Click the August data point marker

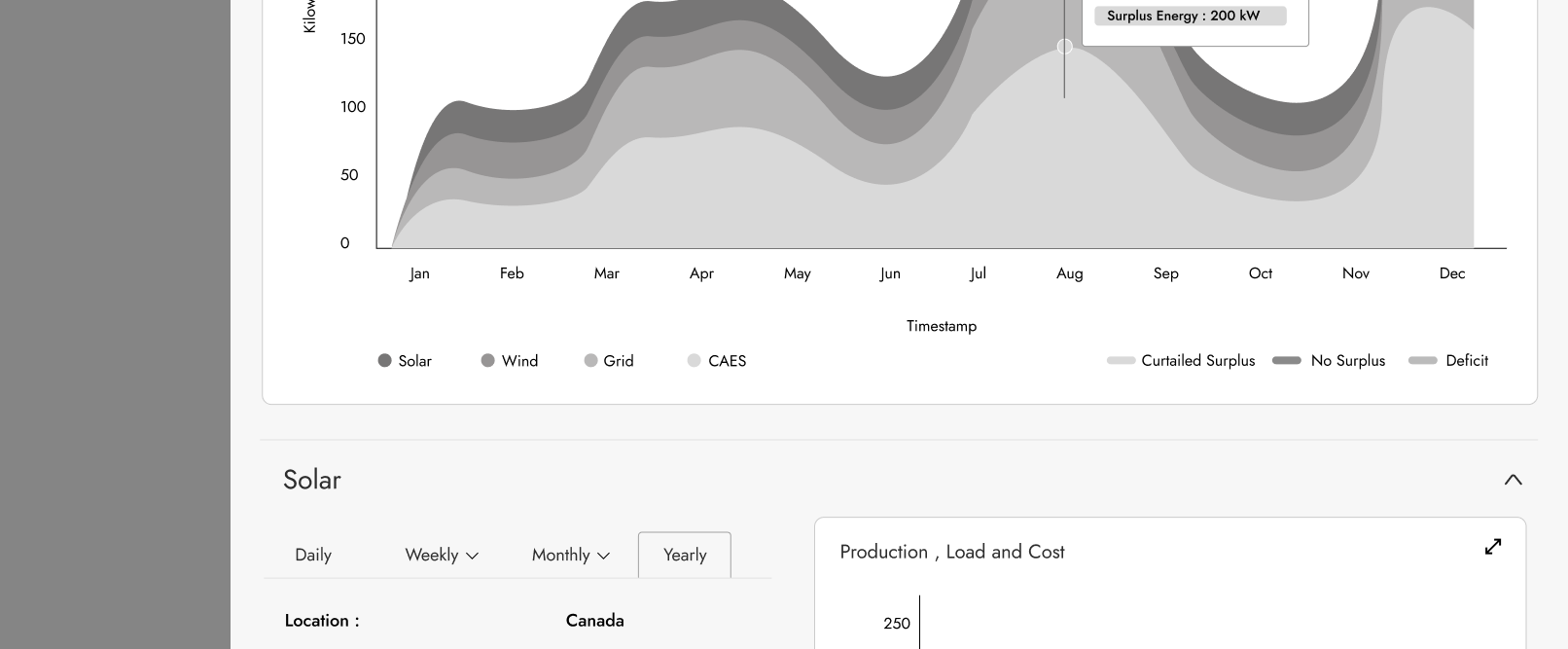pyautogui.click(x=1065, y=47)
